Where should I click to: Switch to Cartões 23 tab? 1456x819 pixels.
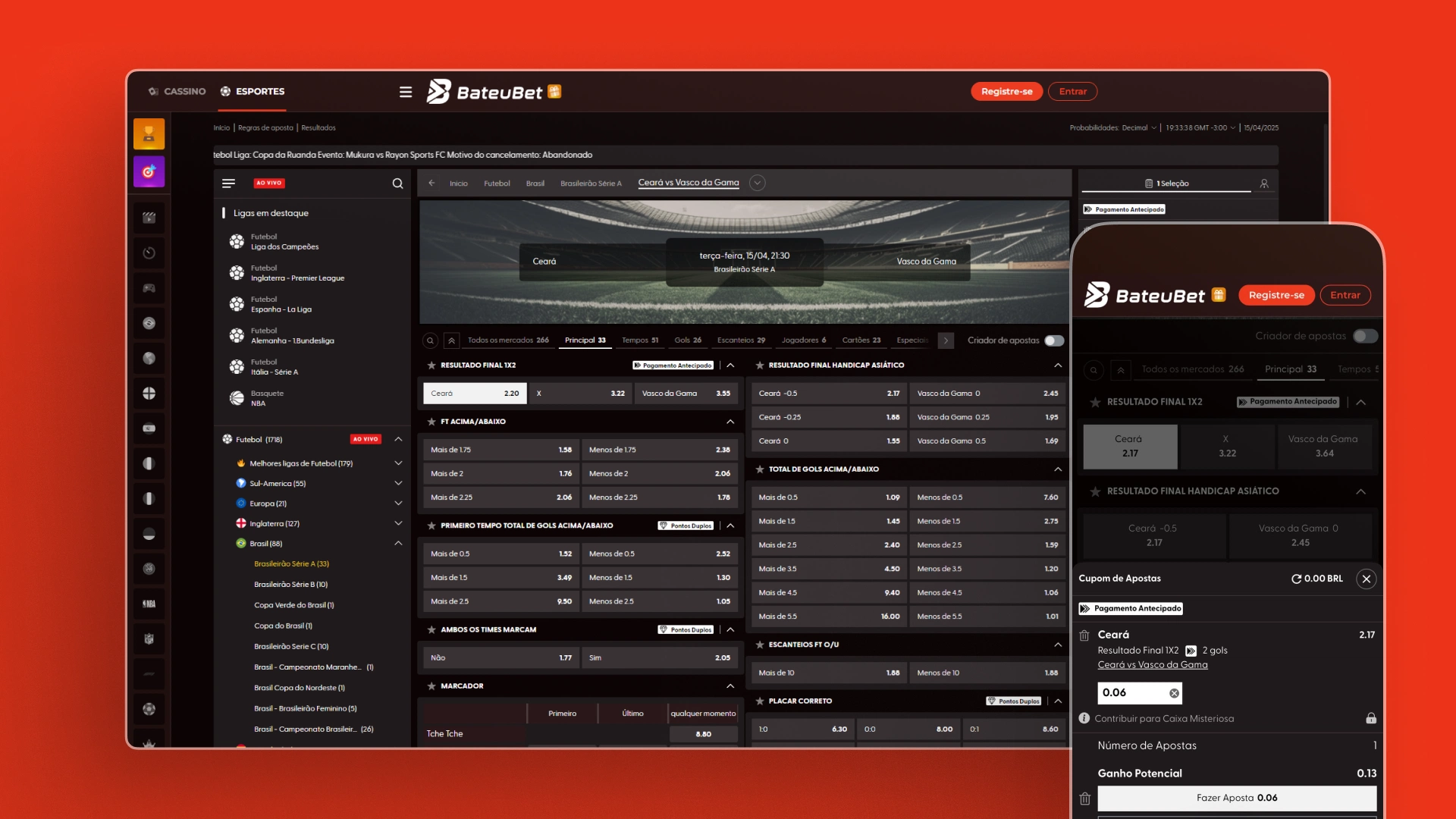point(861,340)
